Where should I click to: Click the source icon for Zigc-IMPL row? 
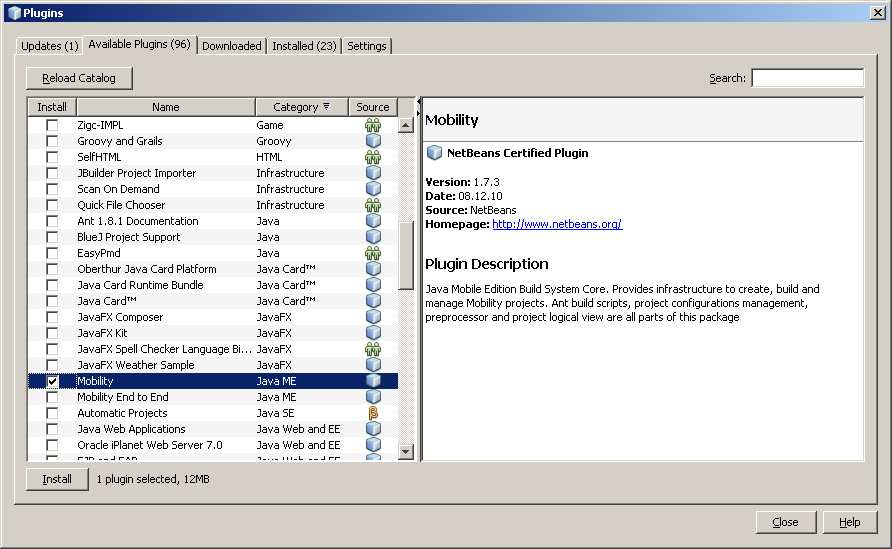tap(373, 125)
